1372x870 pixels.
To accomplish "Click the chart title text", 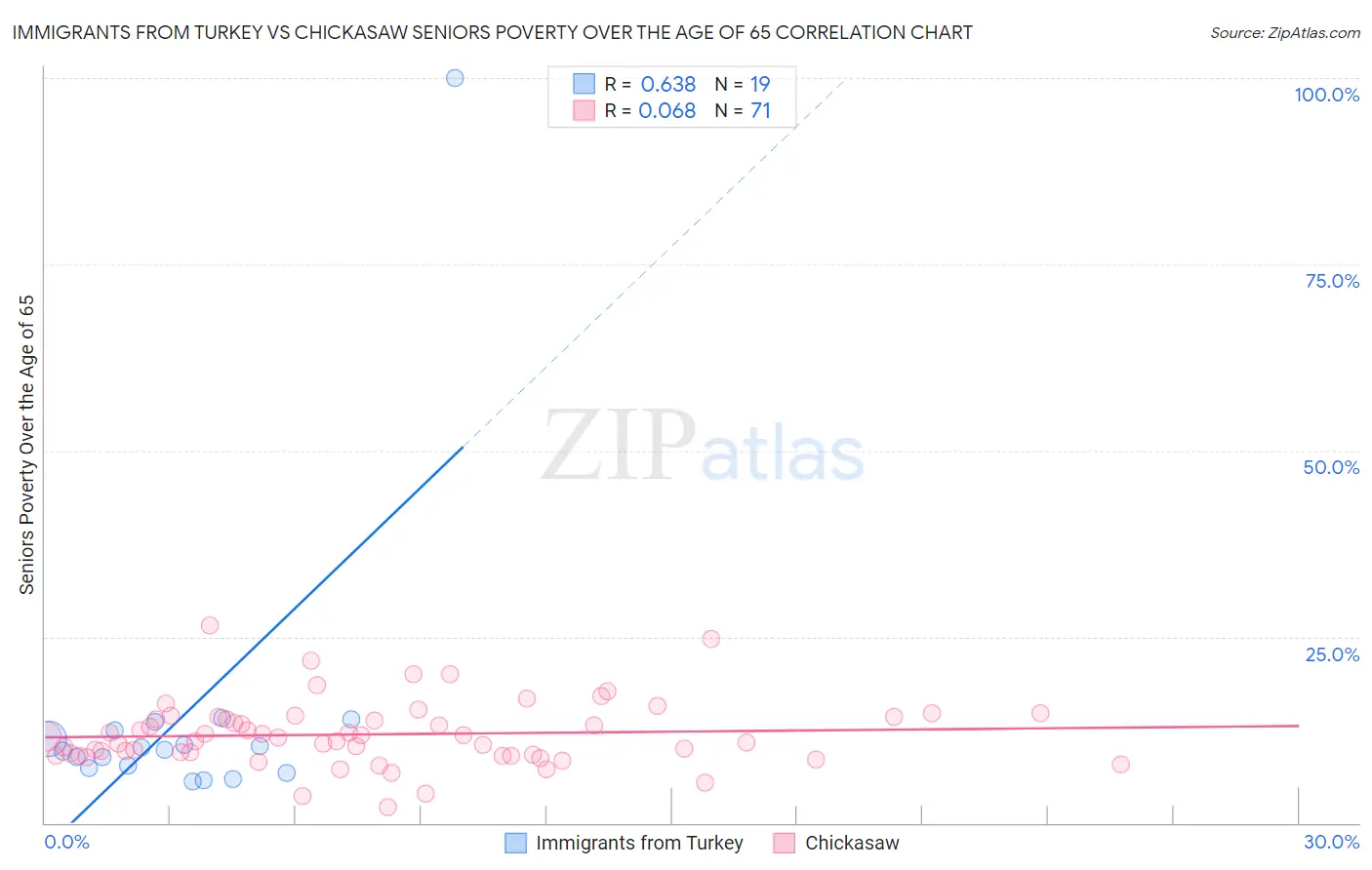I will point(492,32).
